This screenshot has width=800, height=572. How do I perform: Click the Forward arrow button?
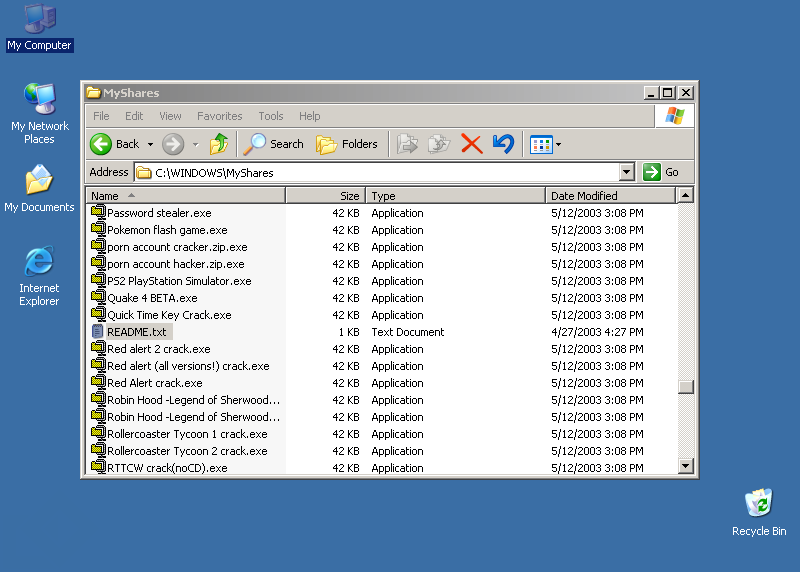point(173,144)
